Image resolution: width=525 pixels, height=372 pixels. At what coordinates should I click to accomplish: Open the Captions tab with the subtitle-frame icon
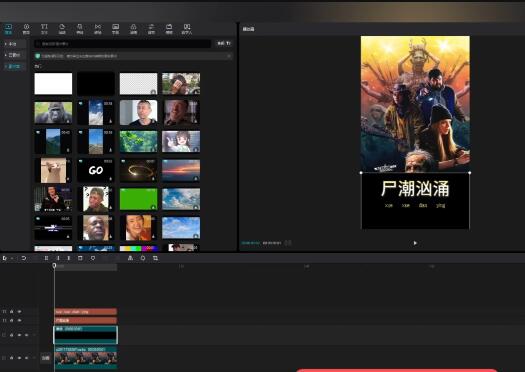click(116, 29)
